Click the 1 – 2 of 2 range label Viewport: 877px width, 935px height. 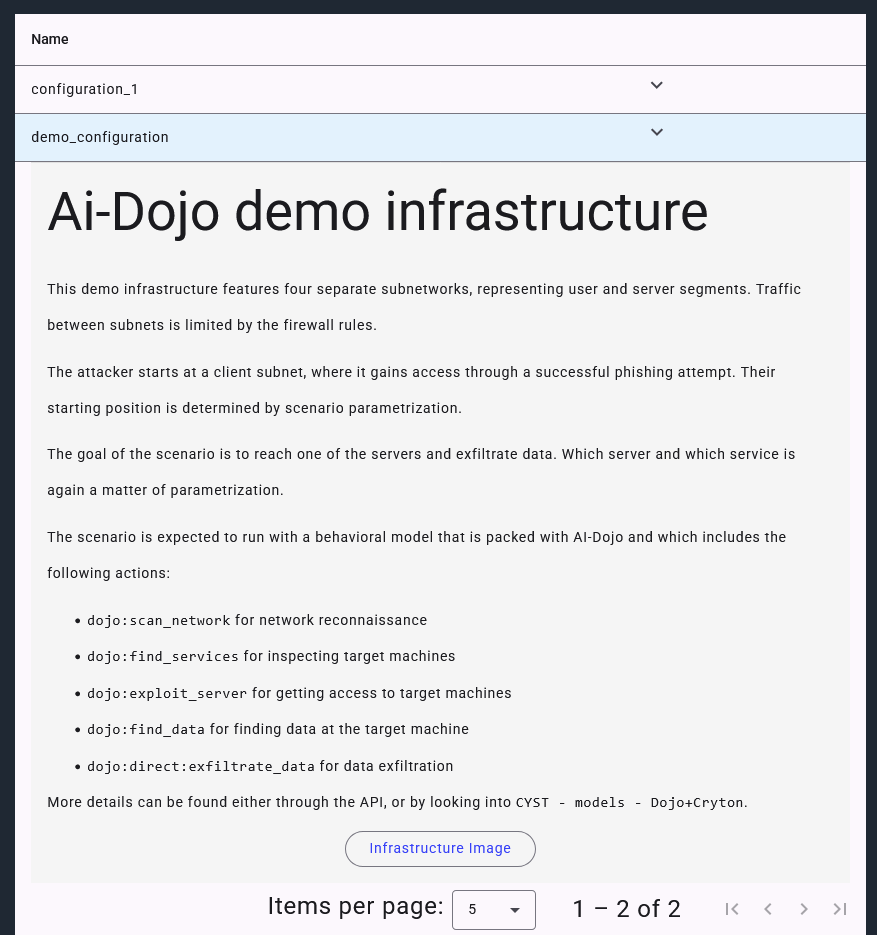coord(626,909)
